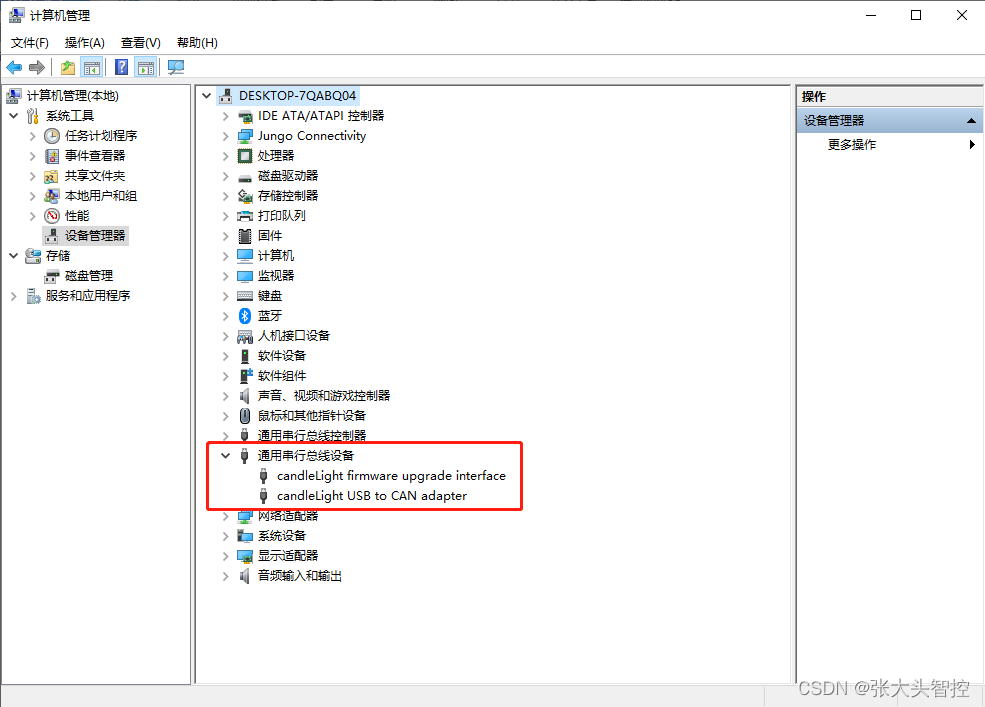Click the processor icon next to 处理器
Viewport: 985px width, 707px height.
(x=245, y=155)
